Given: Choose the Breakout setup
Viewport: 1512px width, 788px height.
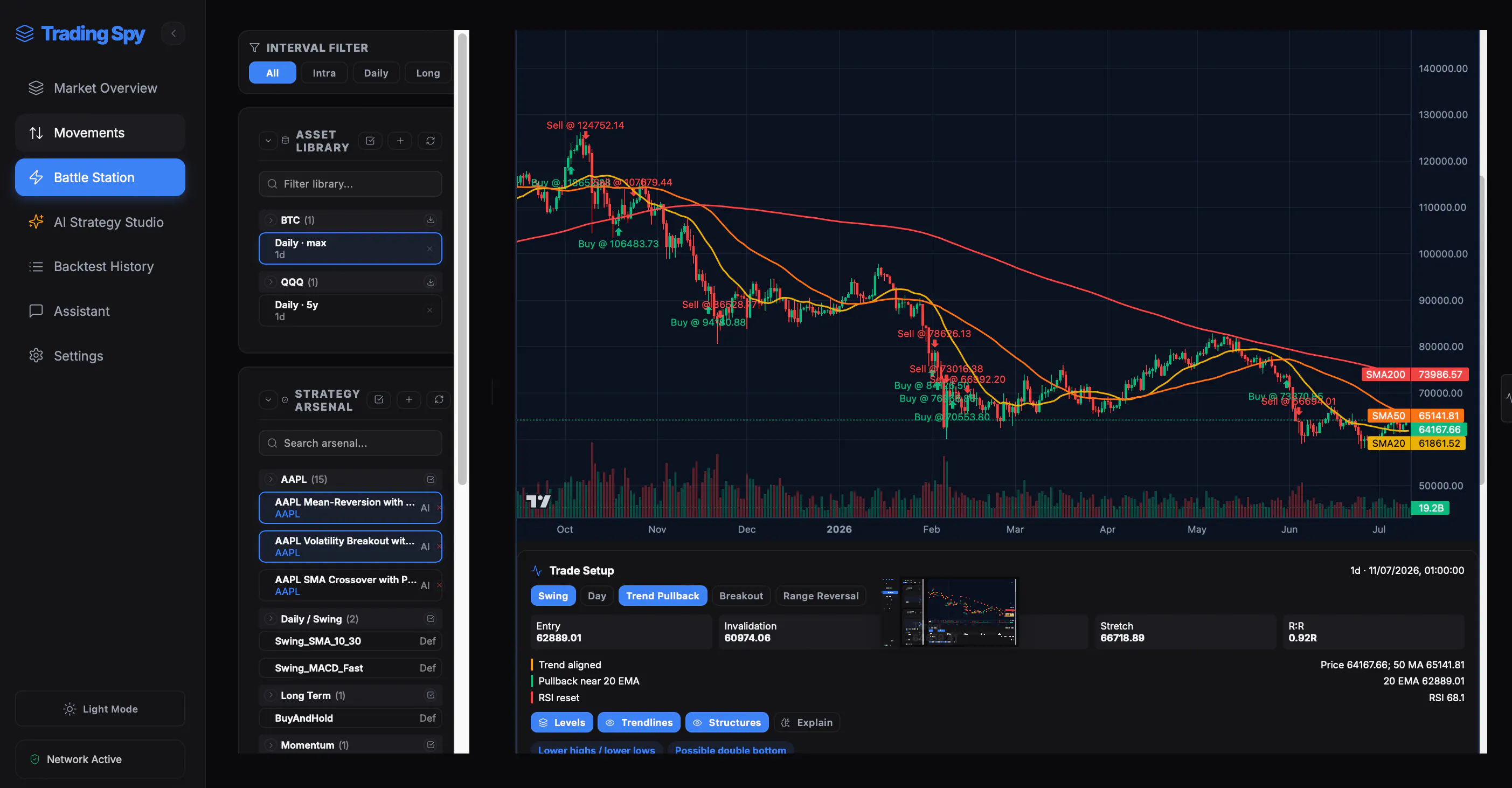Looking at the screenshot, I should 741,596.
